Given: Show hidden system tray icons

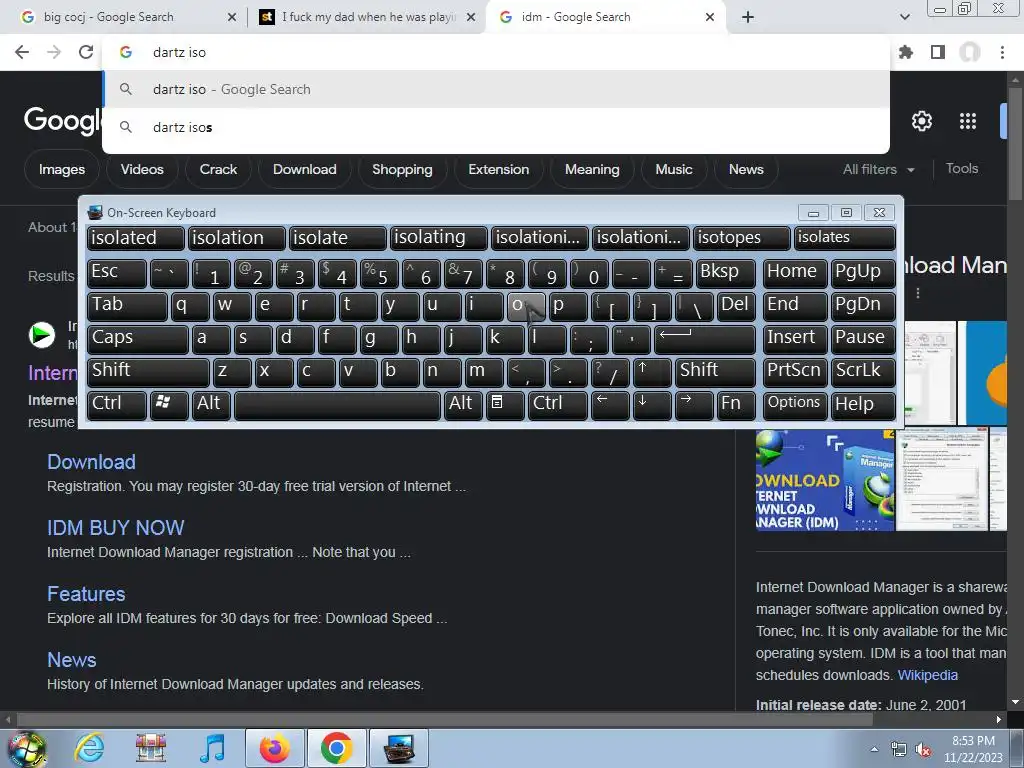Looking at the screenshot, I should 874,750.
